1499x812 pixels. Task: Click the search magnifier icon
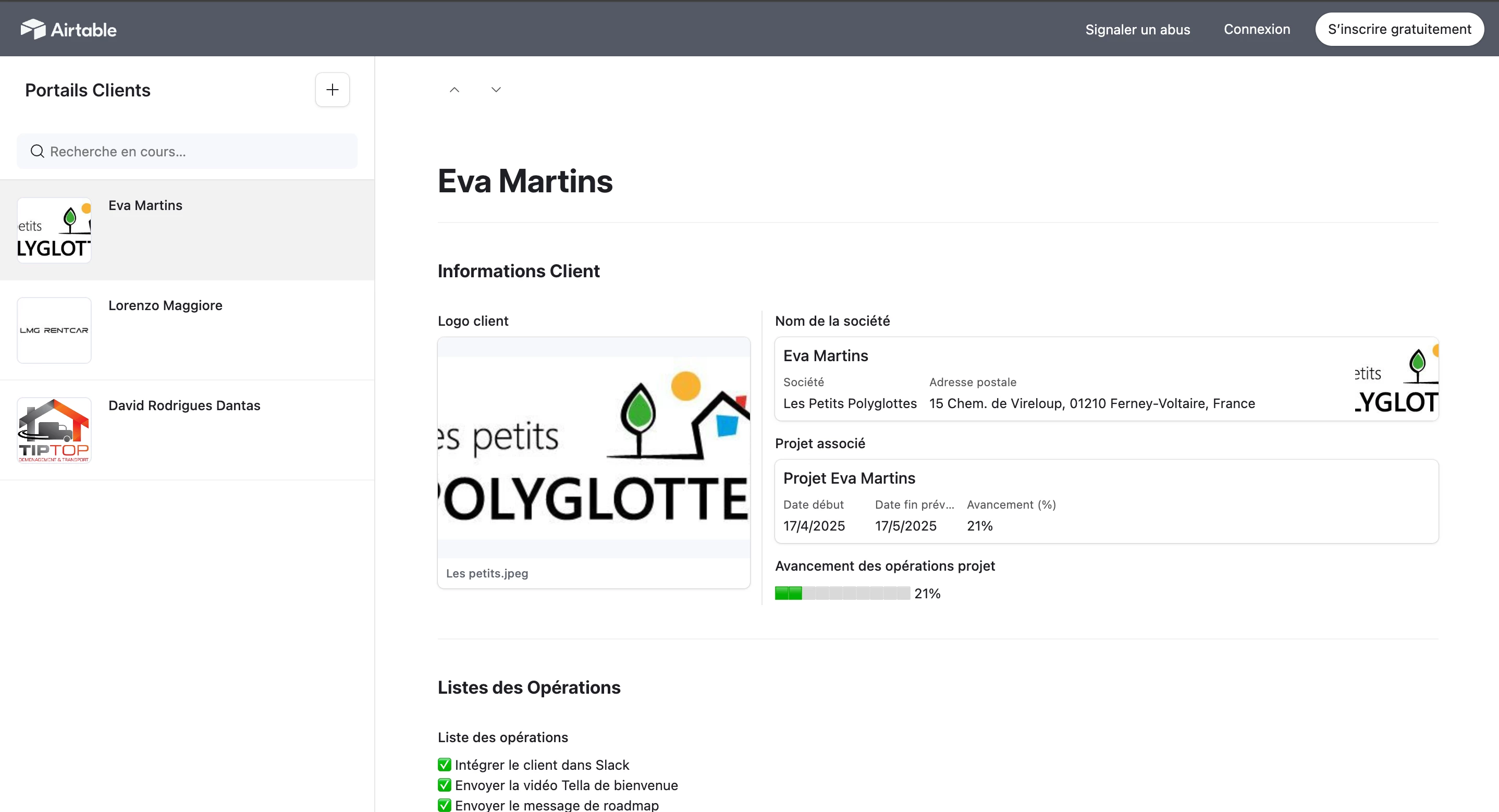tap(37, 151)
